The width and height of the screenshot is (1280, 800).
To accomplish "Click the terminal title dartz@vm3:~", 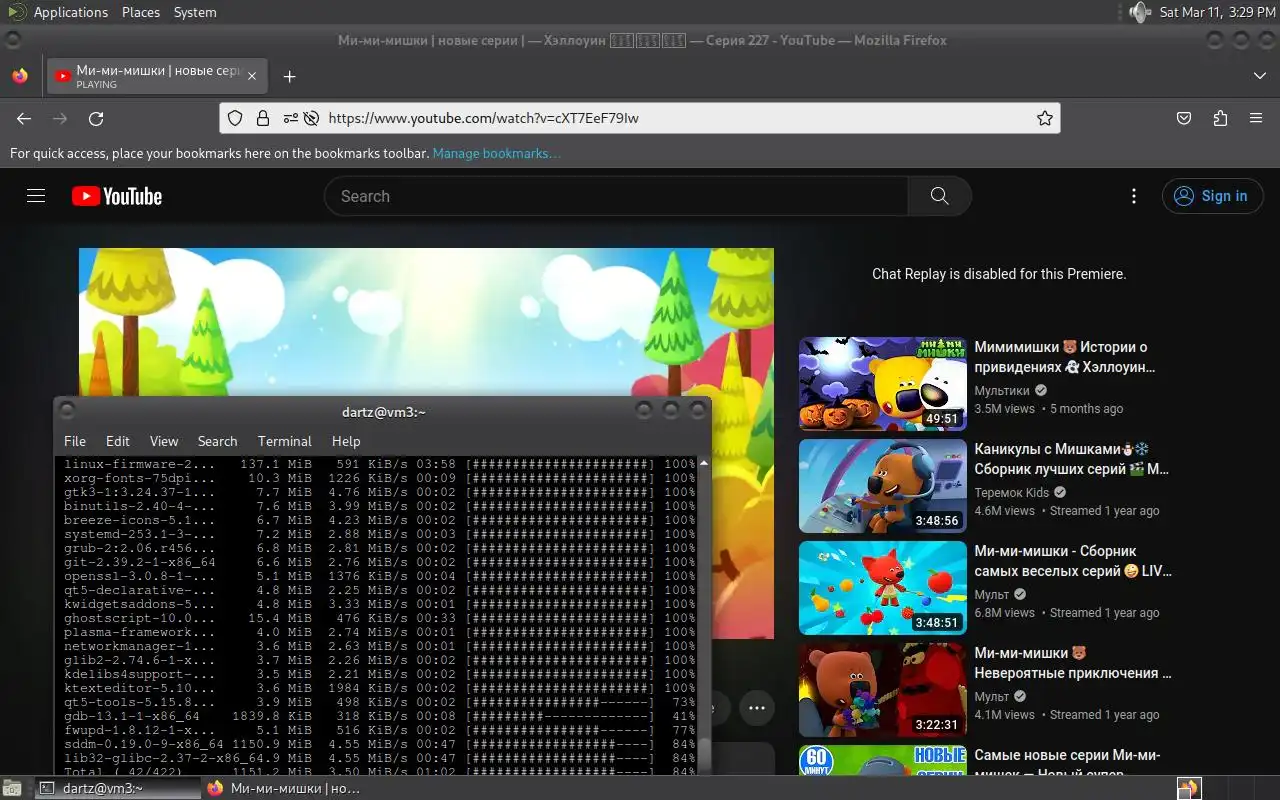I will [384, 411].
